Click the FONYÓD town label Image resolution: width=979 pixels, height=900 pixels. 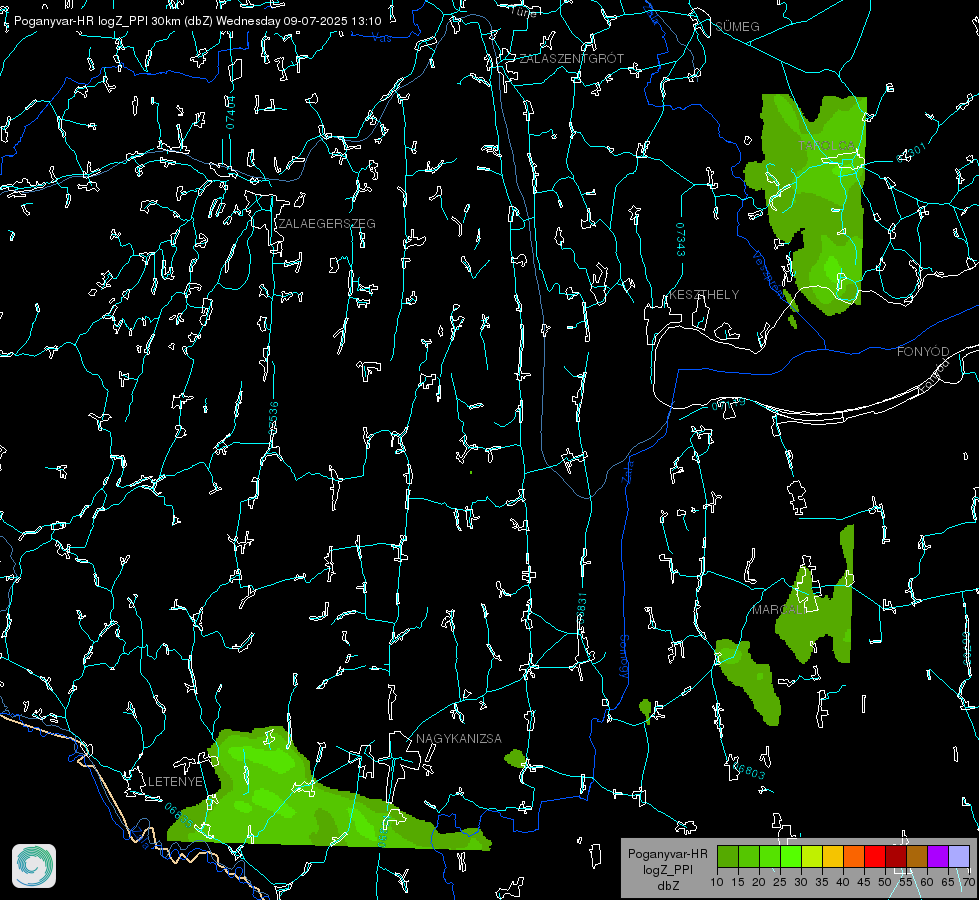click(x=923, y=352)
